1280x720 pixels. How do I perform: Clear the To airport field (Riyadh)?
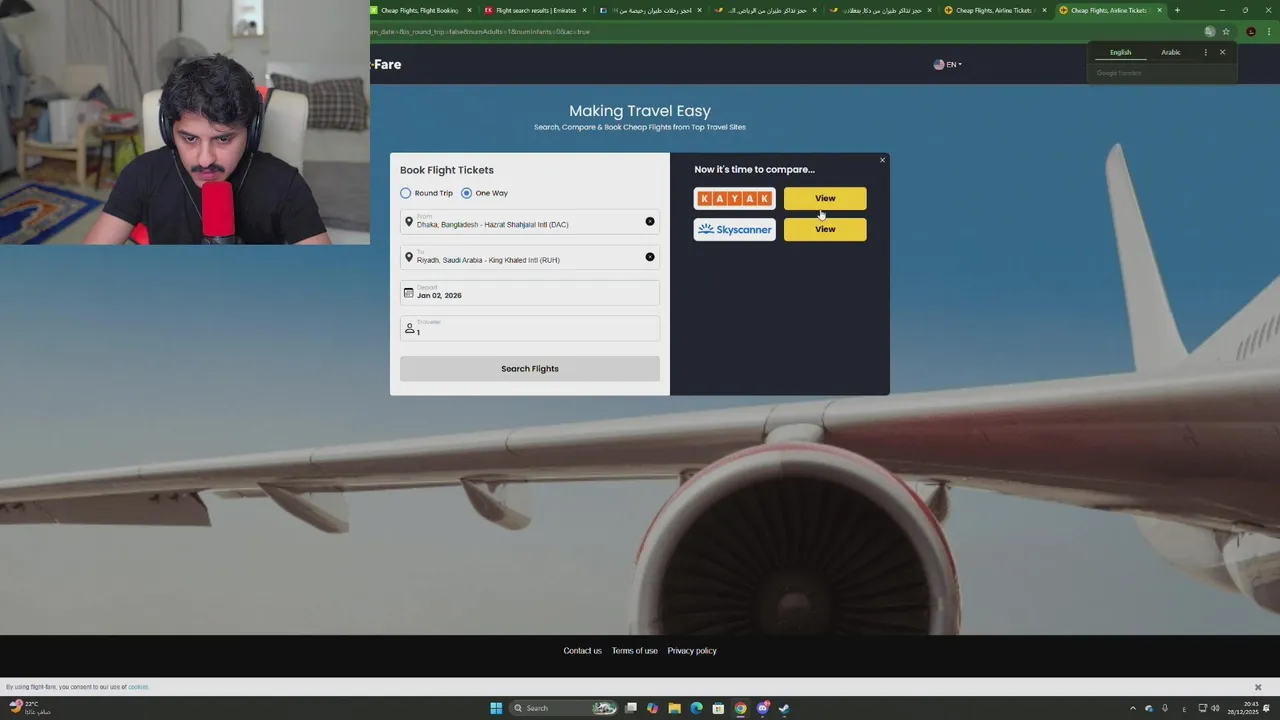pos(650,257)
